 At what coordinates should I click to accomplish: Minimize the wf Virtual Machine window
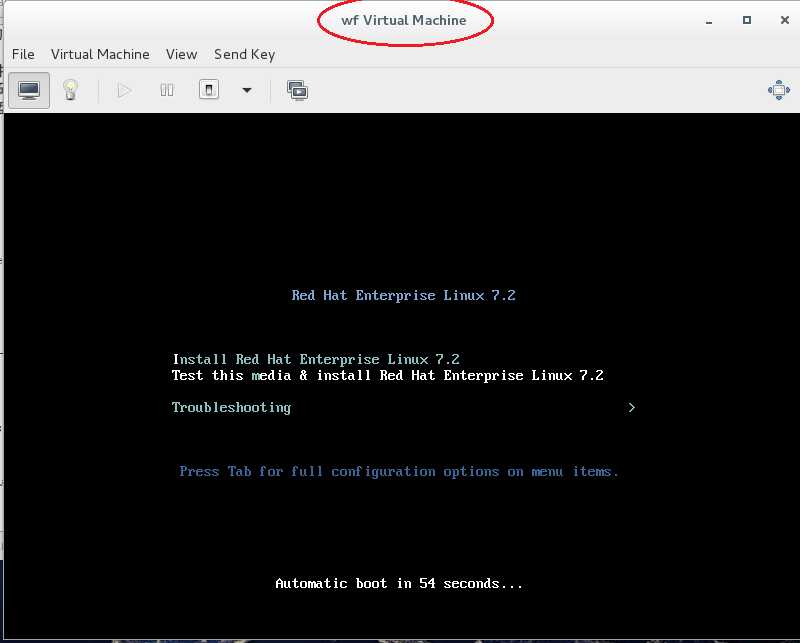click(x=709, y=20)
